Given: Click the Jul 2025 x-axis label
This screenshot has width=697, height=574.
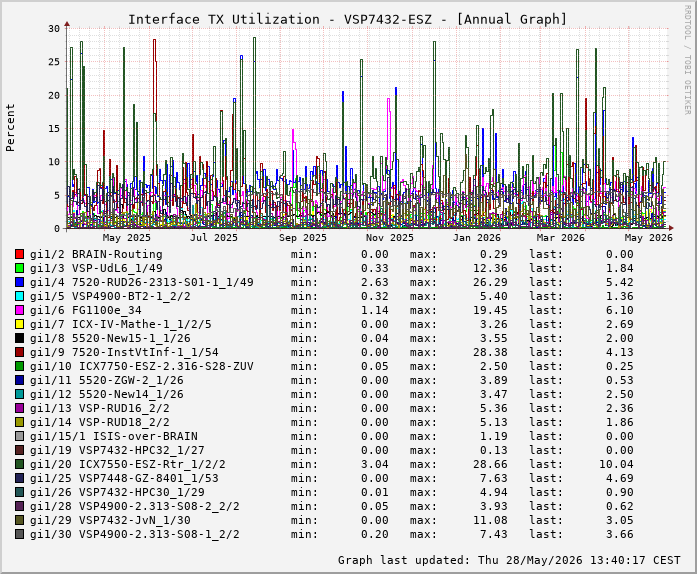Looking at the screenshot, I should 214,238.
